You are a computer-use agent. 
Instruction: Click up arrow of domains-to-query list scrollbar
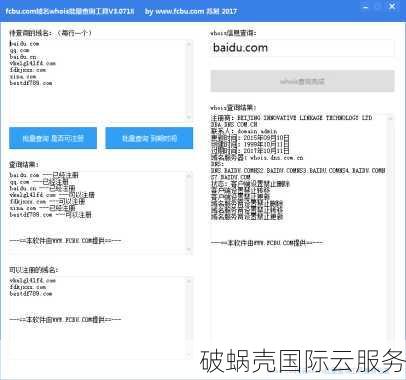click(x=189, y=44)
